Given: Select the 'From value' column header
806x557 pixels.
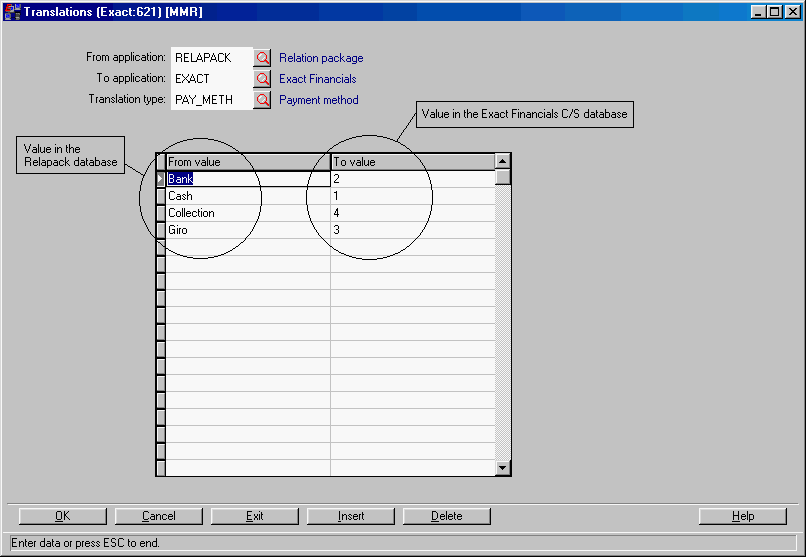Looking at the screenshot, I should click(248, 162).
